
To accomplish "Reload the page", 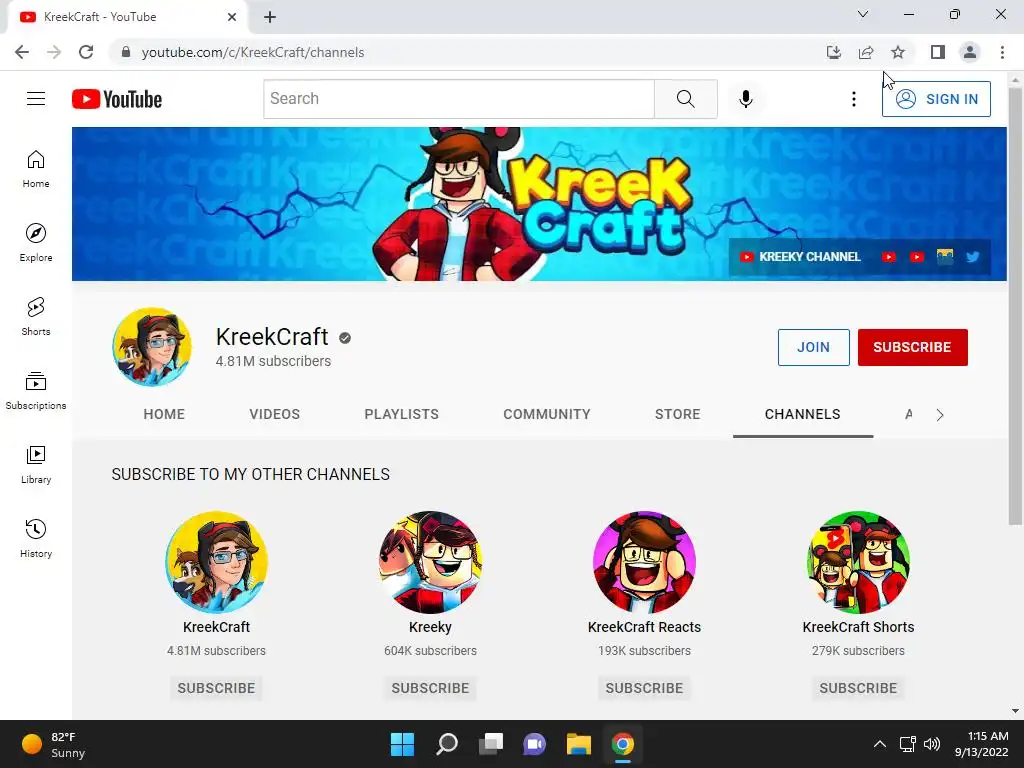I will (x=86, y=52).
